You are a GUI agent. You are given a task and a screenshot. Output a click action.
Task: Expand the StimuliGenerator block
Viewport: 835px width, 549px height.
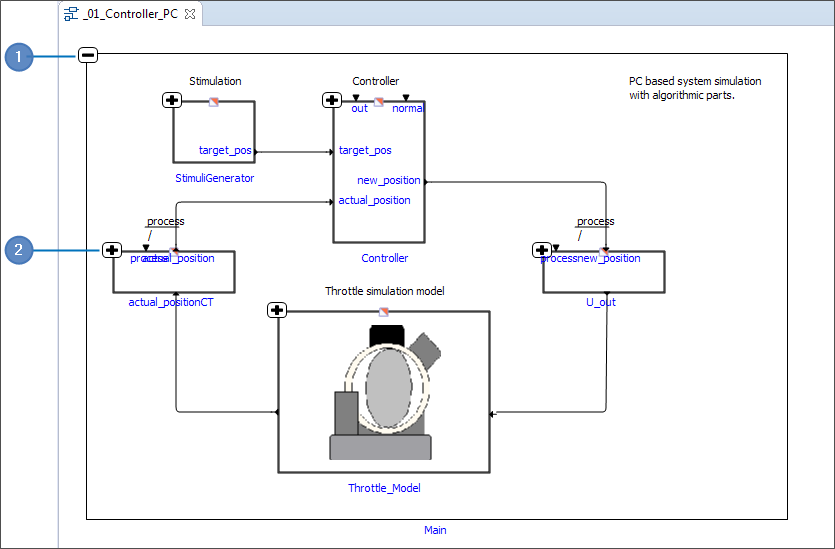tap(171, 100)
